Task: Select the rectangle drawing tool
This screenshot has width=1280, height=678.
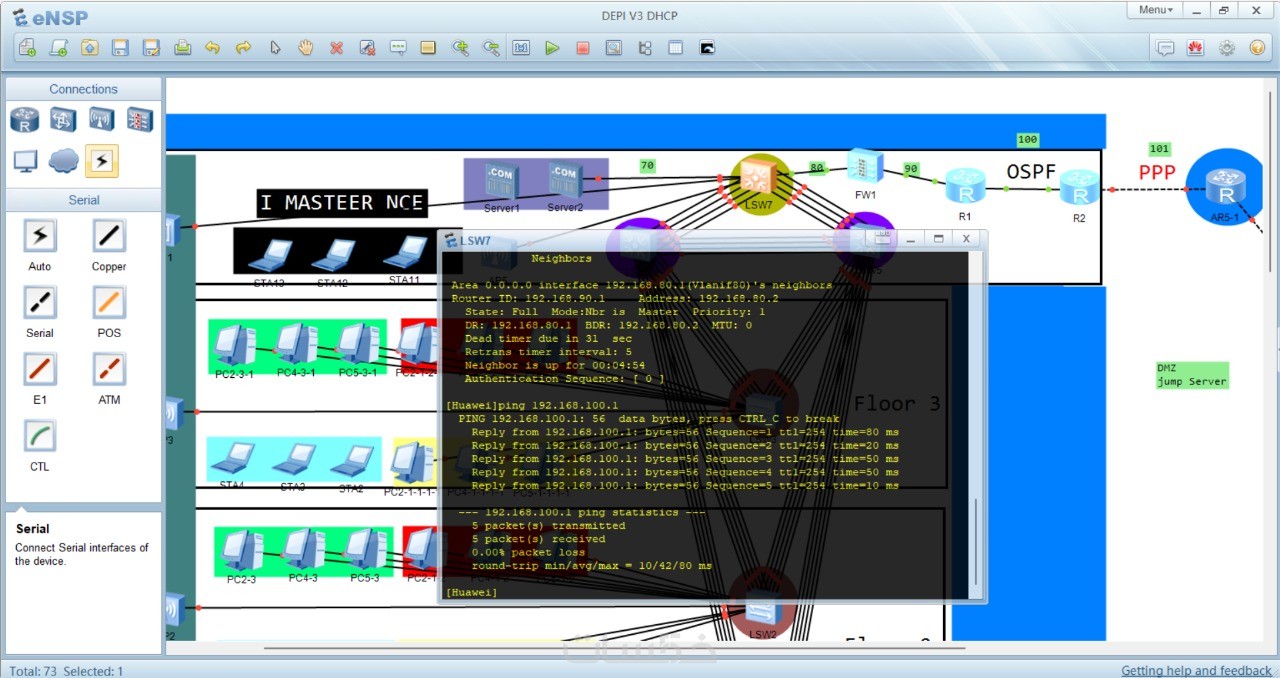Action: 428,47
